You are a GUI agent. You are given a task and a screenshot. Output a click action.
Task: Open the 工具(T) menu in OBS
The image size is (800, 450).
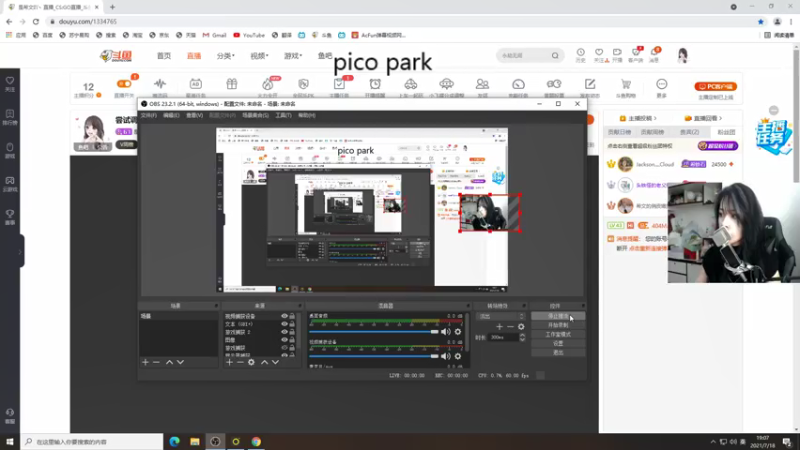click(x=283, y=116)
